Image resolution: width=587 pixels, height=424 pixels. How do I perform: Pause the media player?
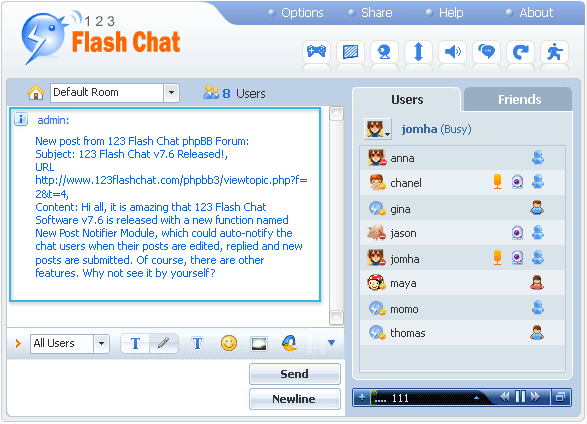coord(520,397)
